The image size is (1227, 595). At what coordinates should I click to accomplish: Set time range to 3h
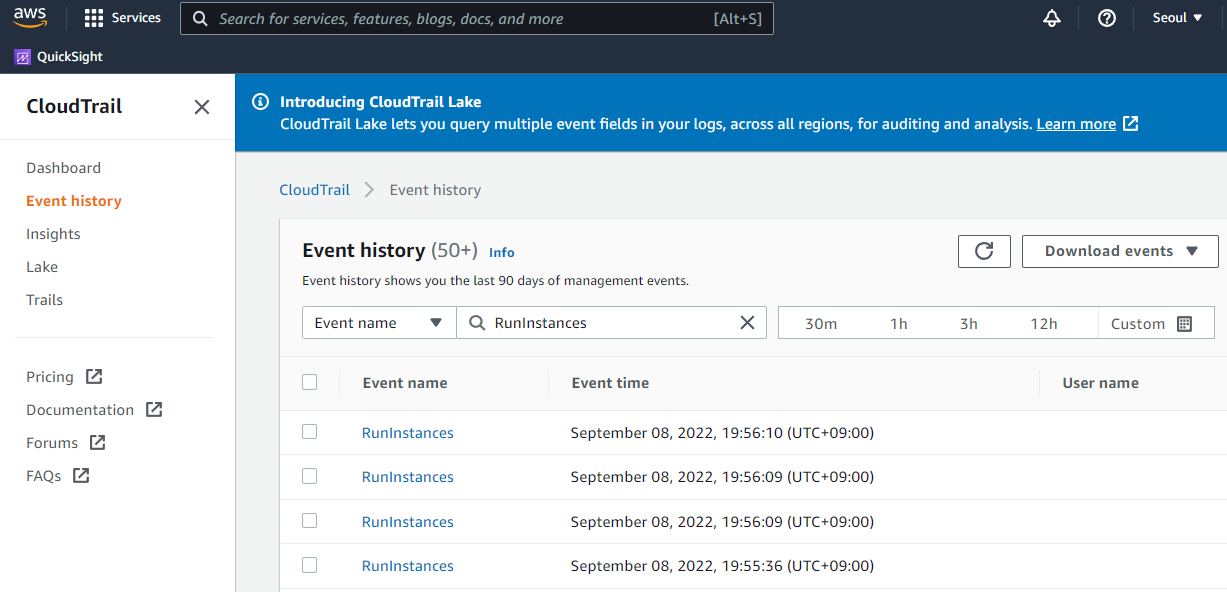coord(969,324)
